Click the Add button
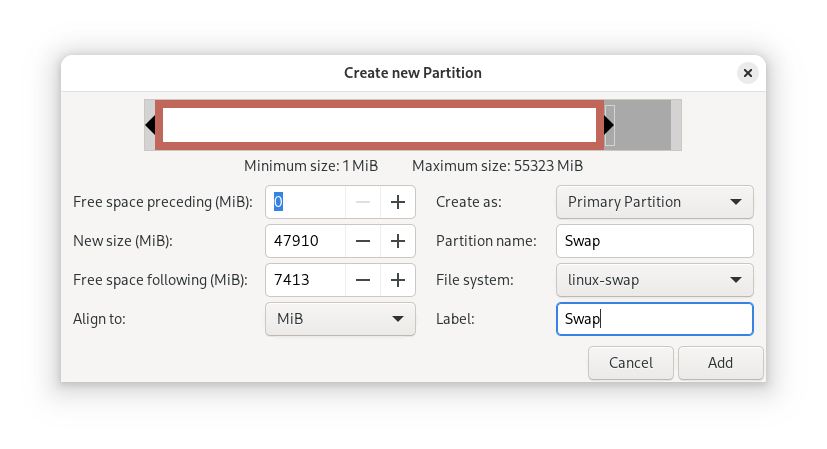Viewport: 827px width, 449px height. 720,363
